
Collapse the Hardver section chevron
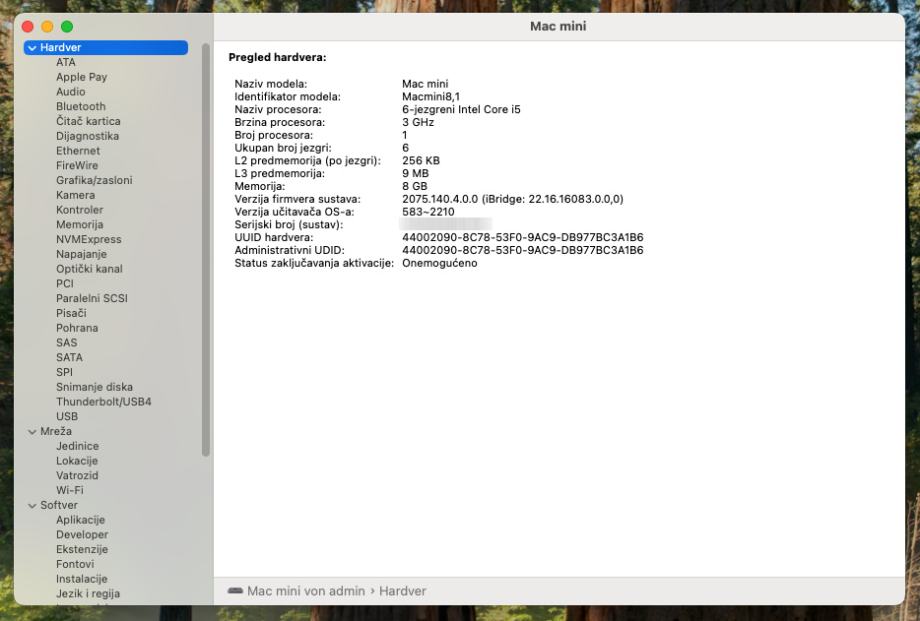pos(32,48)
